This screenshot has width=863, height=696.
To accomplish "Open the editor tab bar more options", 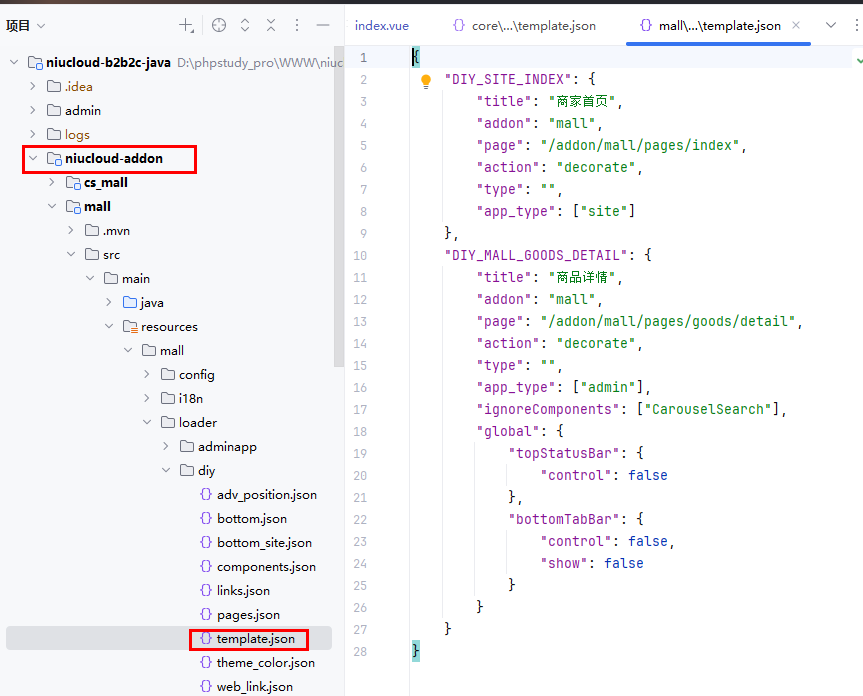I will coord(857,25).
